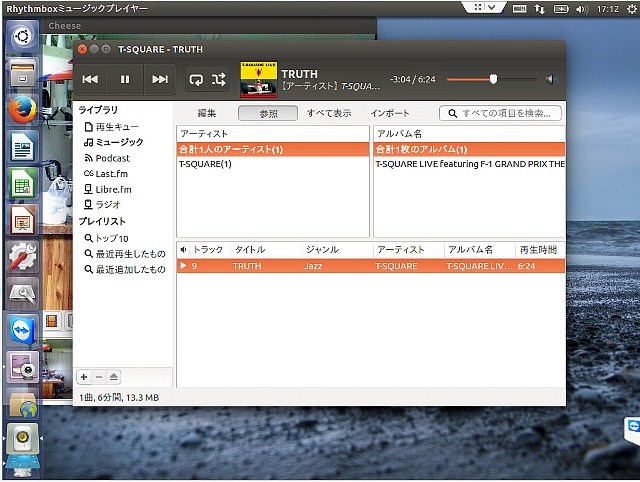The image size is (640, 482).
Task: Open the system sound indicator
Action: click(x=582, y=9)
